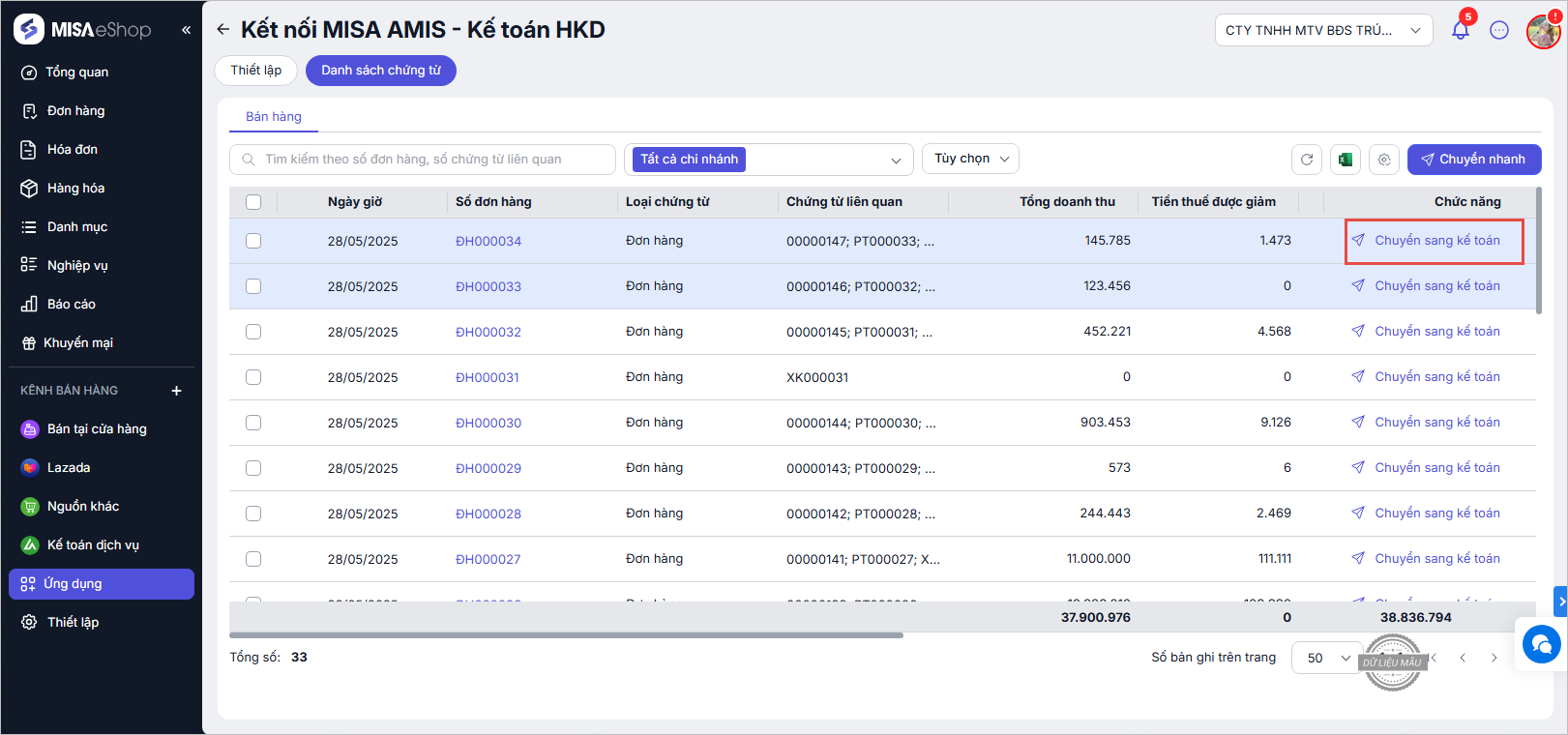The height and width of the screenshot is (735, 1568).
Task: Click the Tổng doanh thu column header
Action: point(1067,201)
